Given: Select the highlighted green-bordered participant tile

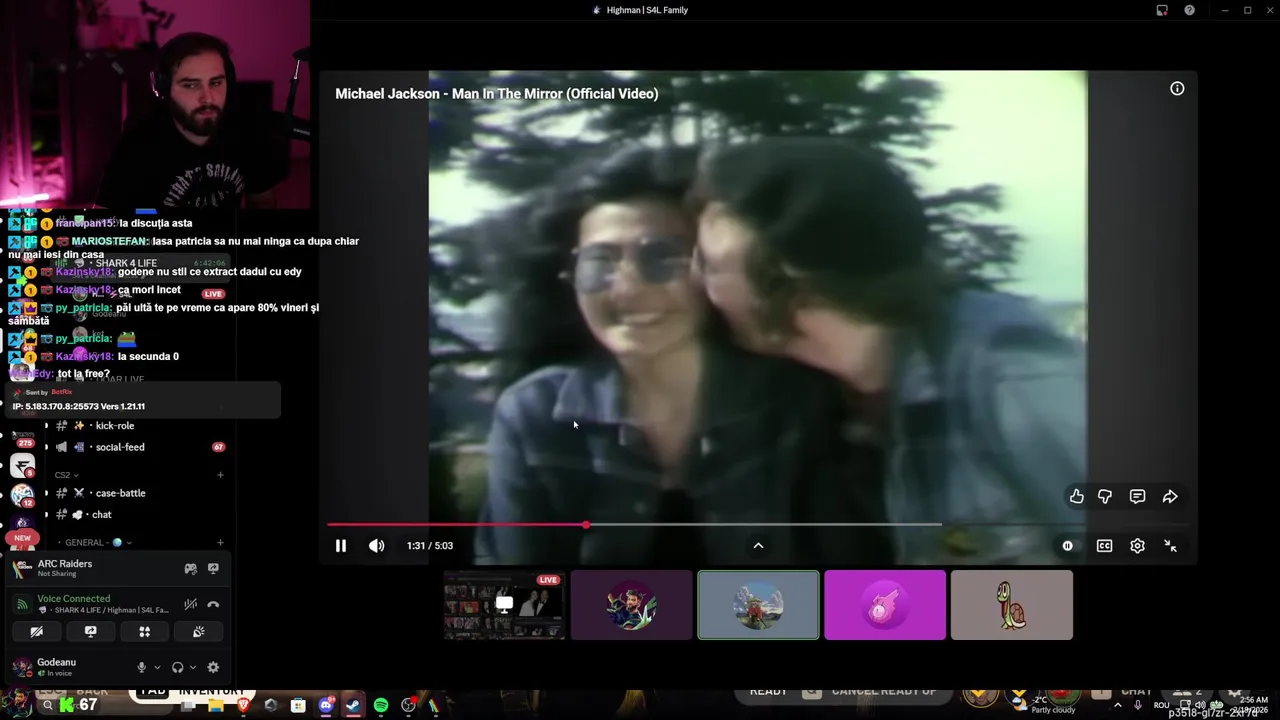Looking at the screenshot, I should [x=758, y=605].
